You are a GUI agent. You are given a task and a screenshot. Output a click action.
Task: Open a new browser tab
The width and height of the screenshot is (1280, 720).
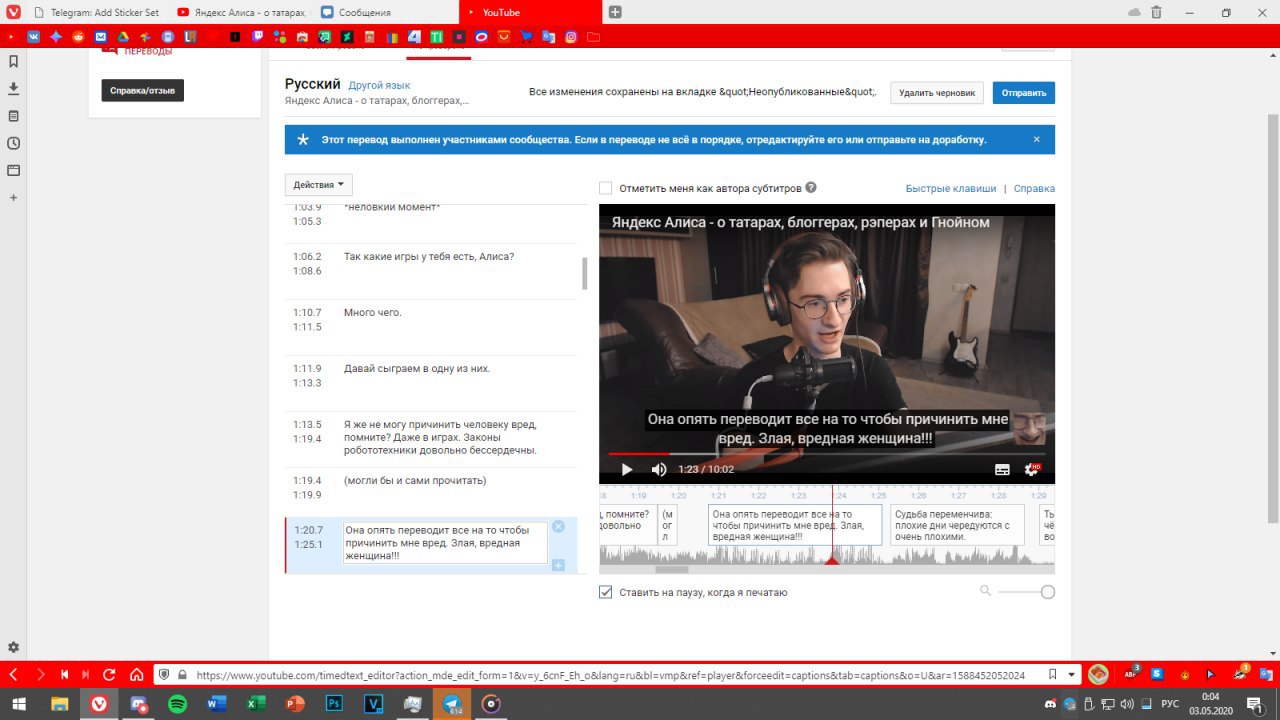click(x=615, y=12)
